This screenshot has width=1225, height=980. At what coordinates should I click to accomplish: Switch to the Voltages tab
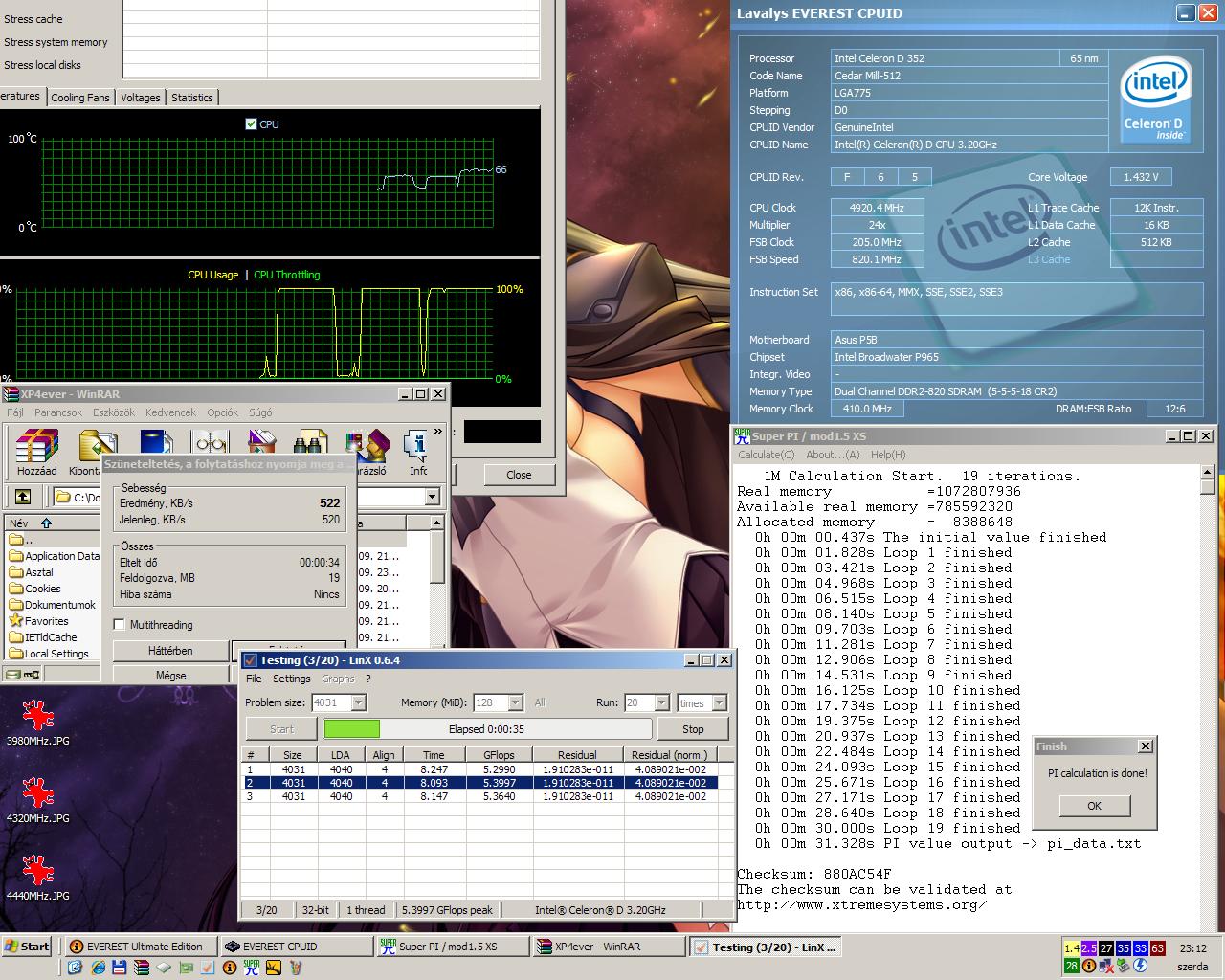coord(140,98)
